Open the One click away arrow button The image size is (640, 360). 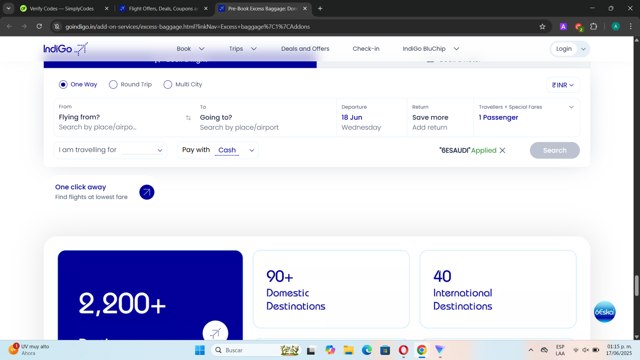pos(147,192)
